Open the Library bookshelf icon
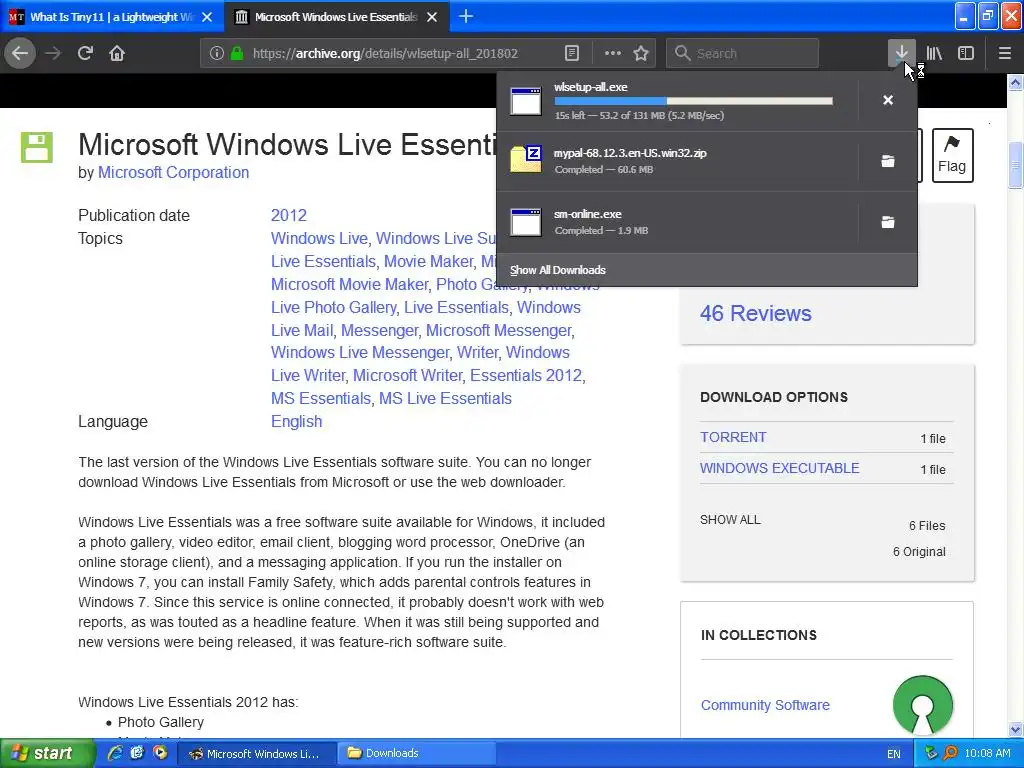The image size is (1024, 768). pyautogui.click(x=934, y=54)
